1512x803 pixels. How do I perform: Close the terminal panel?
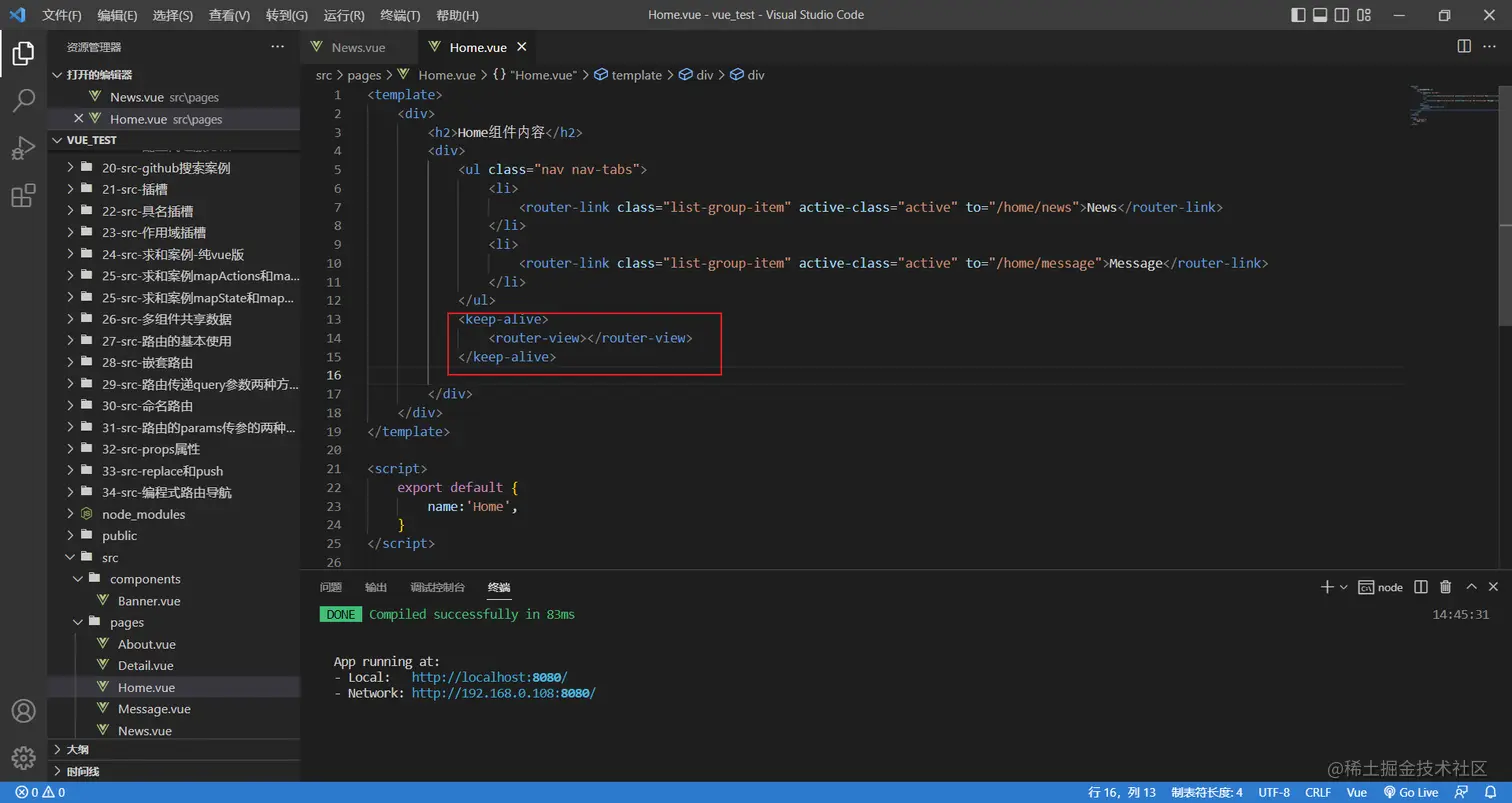pyautogui.click(x=1494, y=587)
